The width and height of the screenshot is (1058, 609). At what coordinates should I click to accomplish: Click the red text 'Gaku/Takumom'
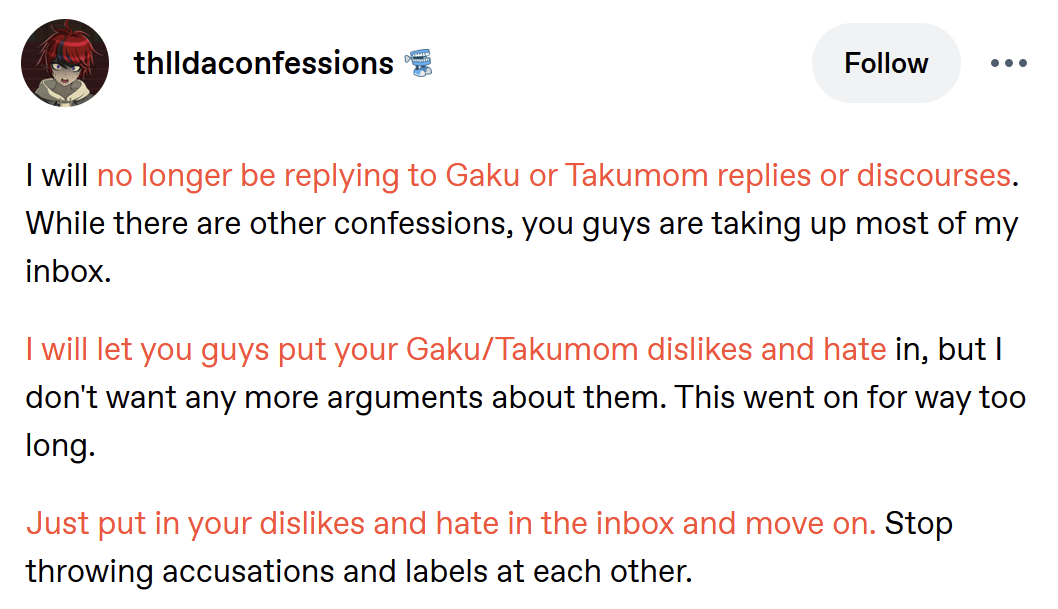(522, 350)
